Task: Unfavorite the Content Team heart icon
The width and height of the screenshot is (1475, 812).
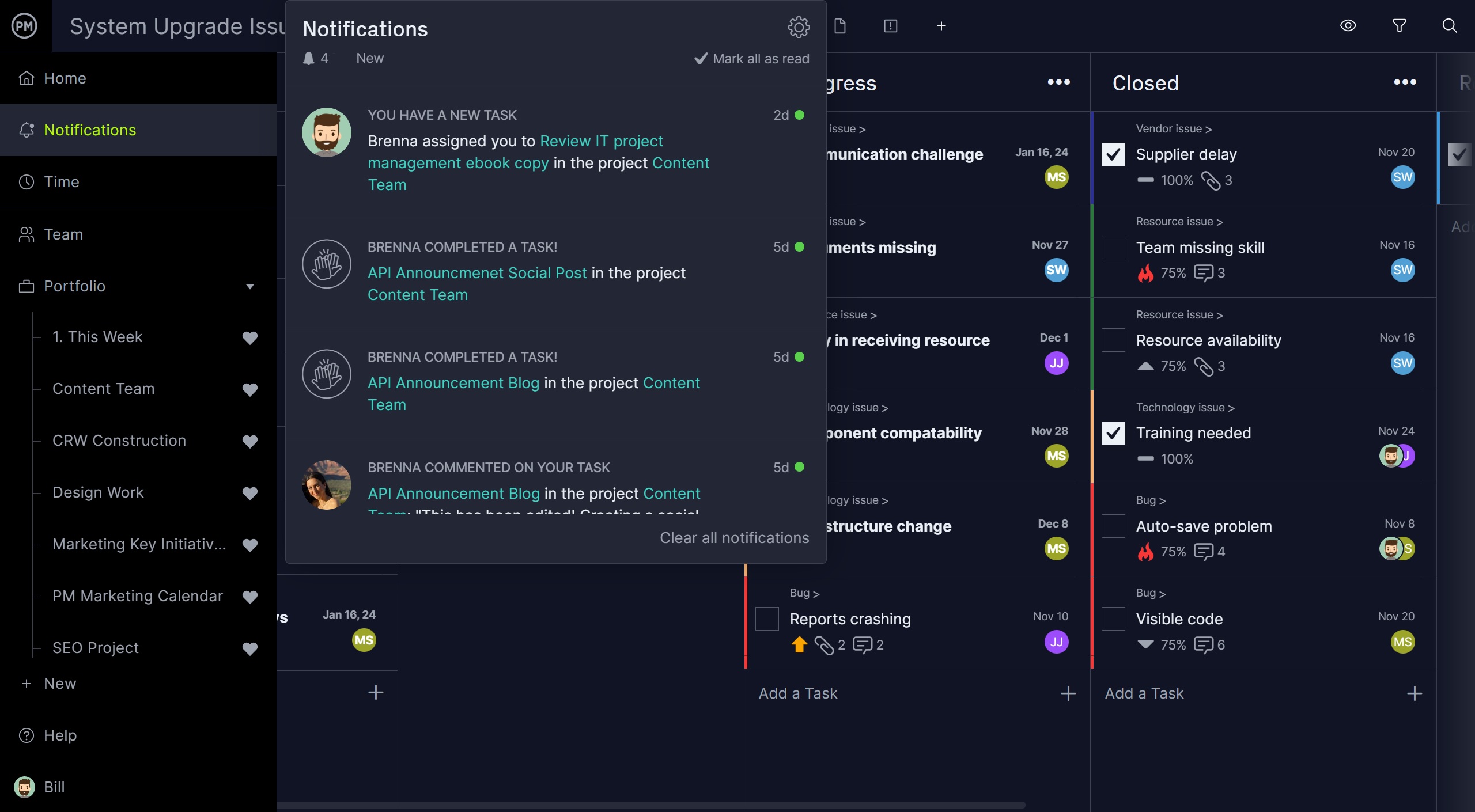Action: 249,389
